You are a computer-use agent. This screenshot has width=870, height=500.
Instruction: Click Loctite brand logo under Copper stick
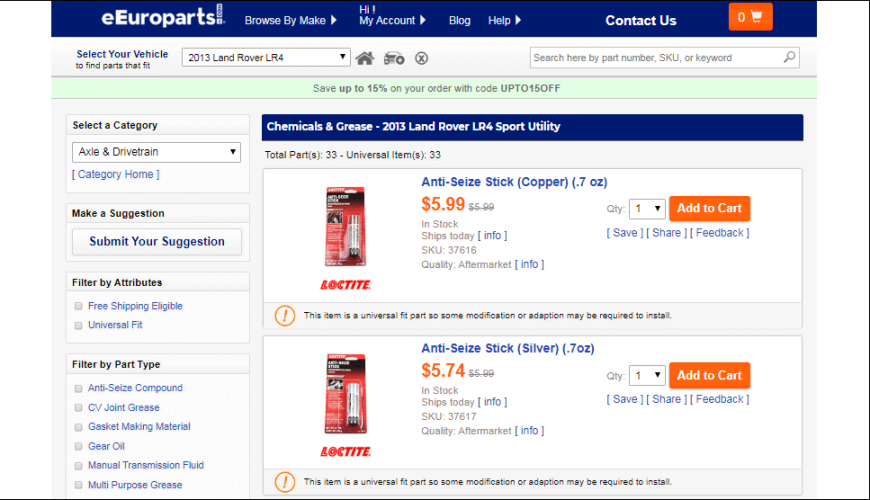click(x=345, y=285)
